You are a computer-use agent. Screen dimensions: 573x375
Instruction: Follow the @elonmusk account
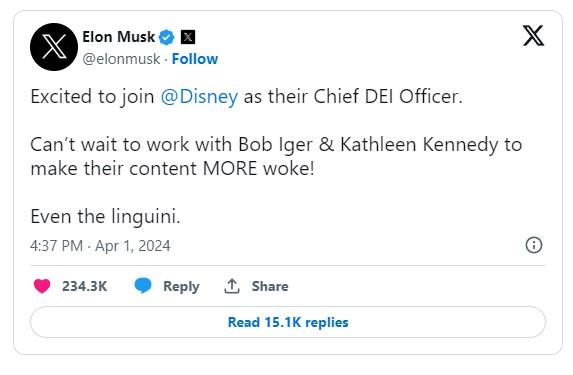(x=195, y=59)
